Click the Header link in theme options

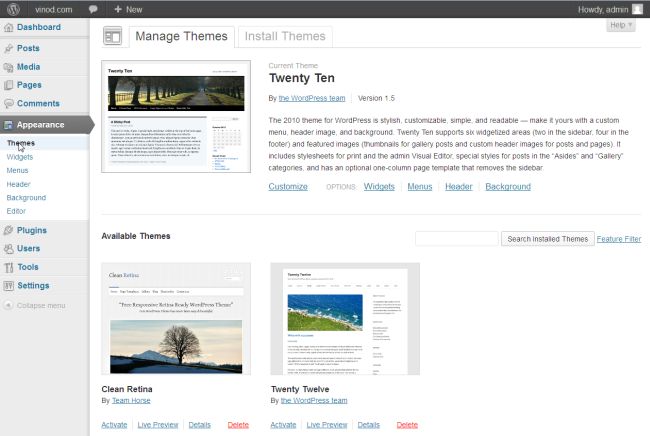point(459,187)
